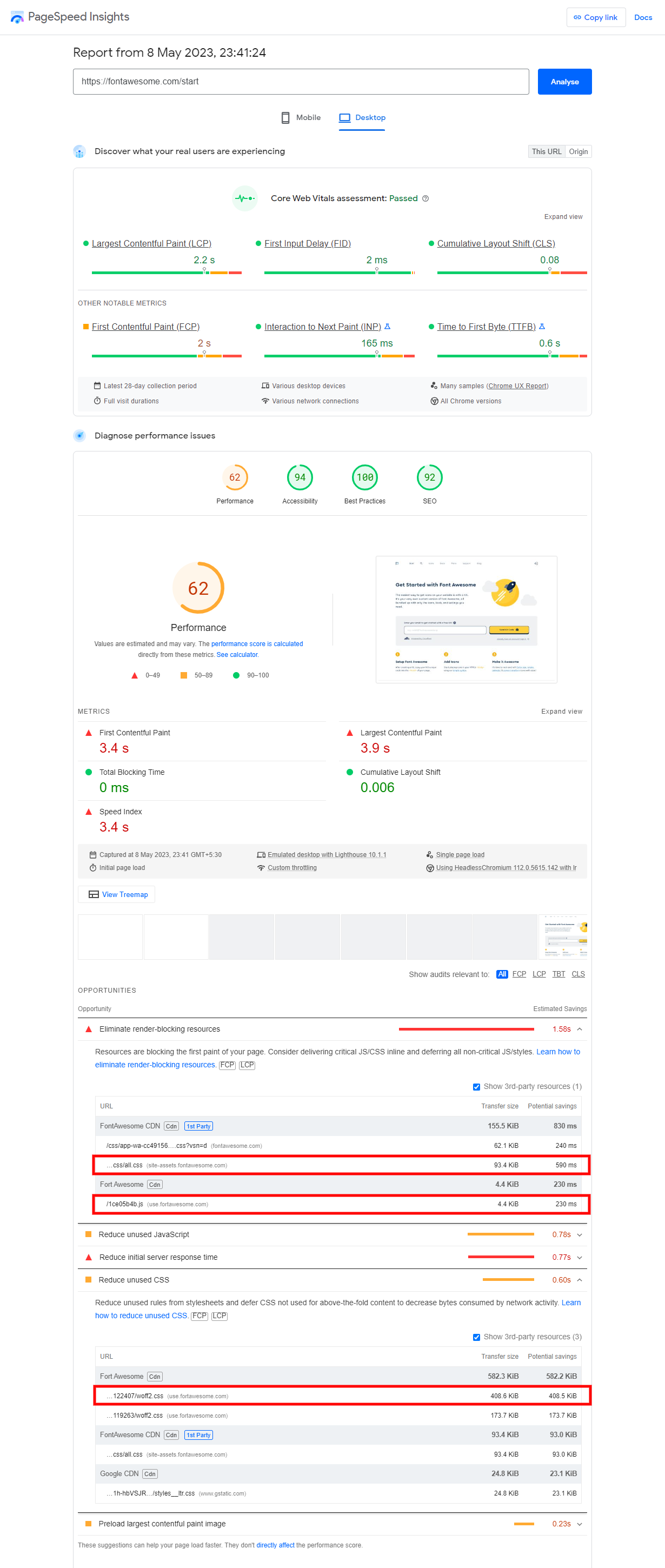The height and width of the screenshot is (1568, 665).
Task: Click the Best Practices score 100 gauge
Action: [364, 478]
